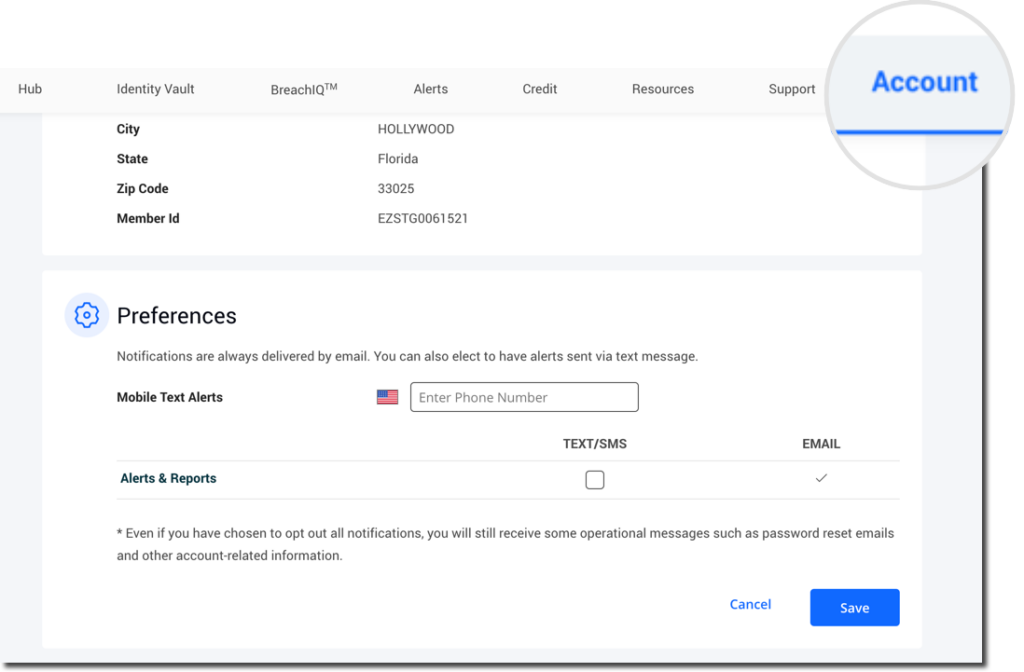The image size is (1024, 672).
Task: Click the Preferences gear icon
Action: [86, 314]
